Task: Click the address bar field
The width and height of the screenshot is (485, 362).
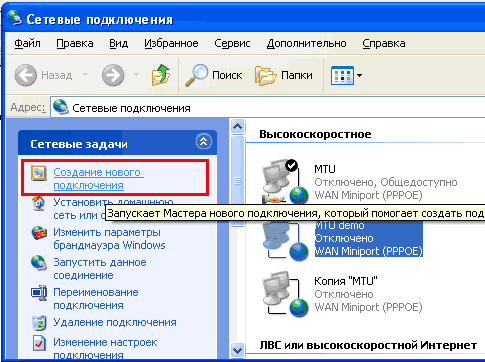Action: point(268,108)
